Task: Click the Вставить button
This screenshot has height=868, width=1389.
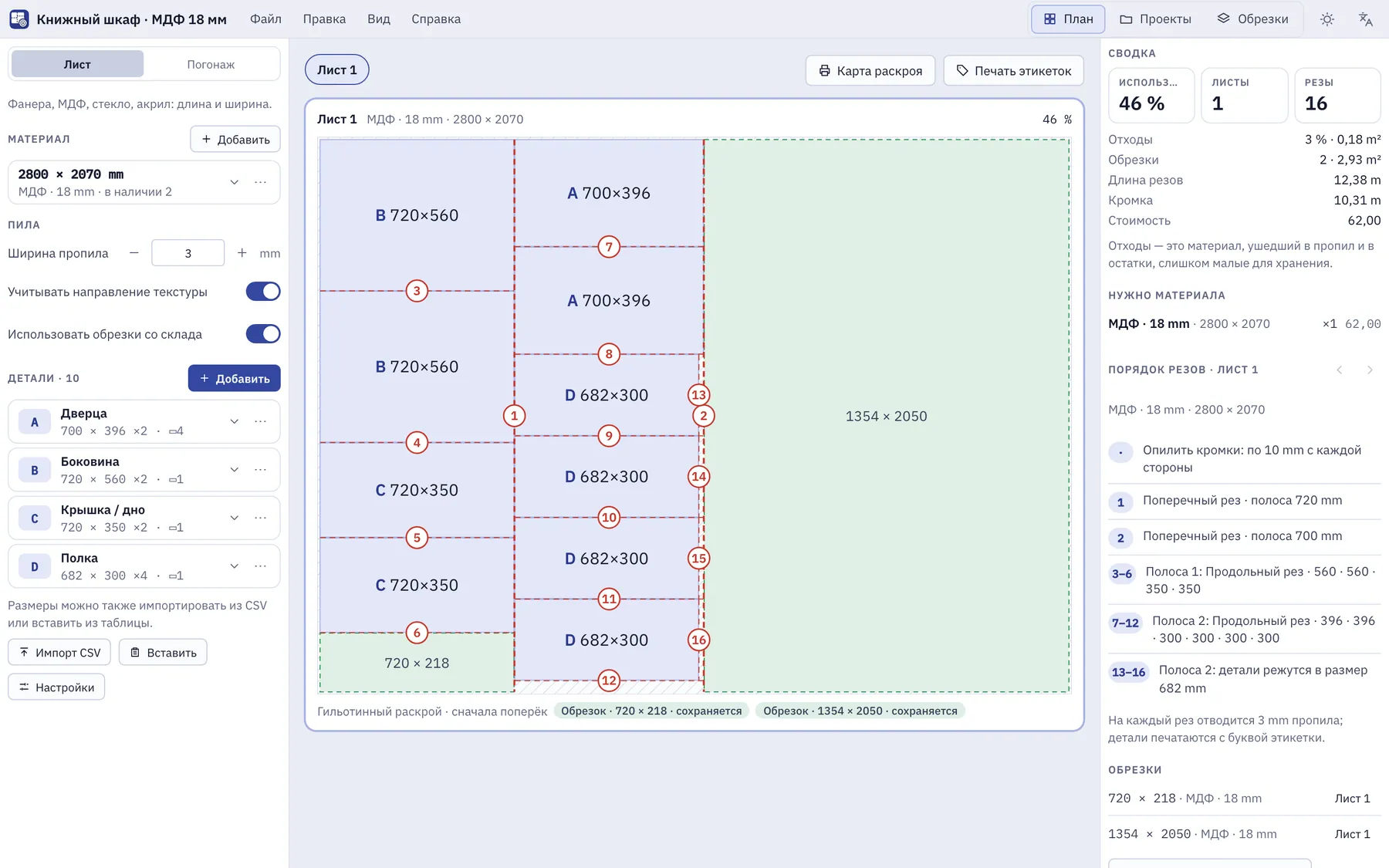Action: tap(163, 653)
